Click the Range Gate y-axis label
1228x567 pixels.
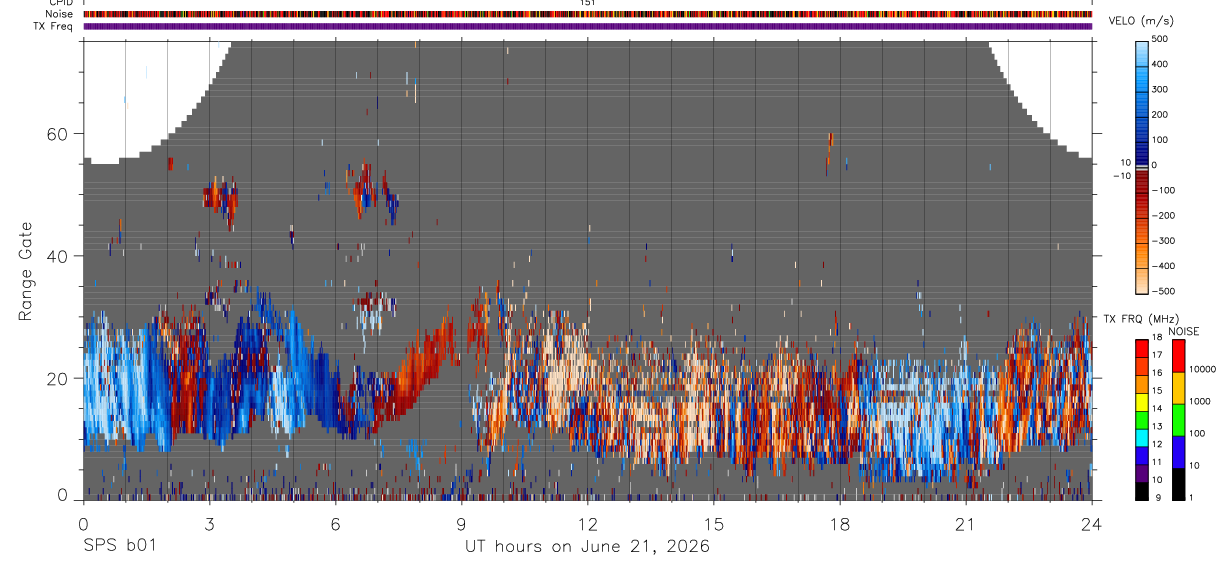coord(25,271)
